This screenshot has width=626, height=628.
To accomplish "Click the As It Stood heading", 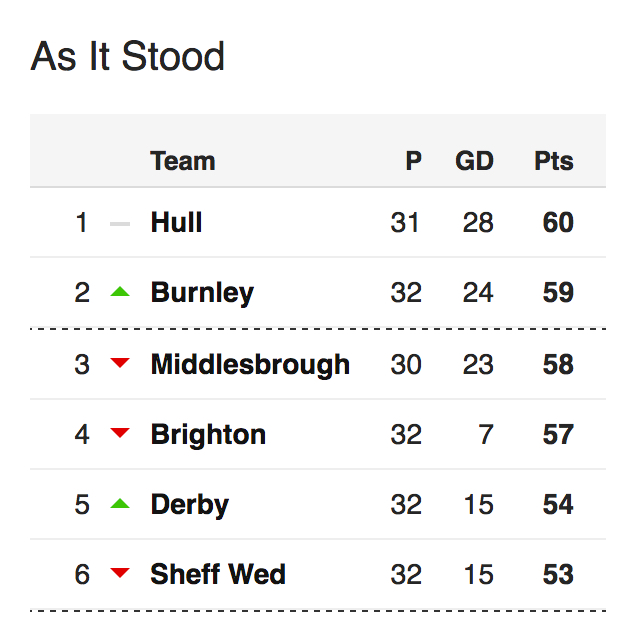I will point(127,56).
